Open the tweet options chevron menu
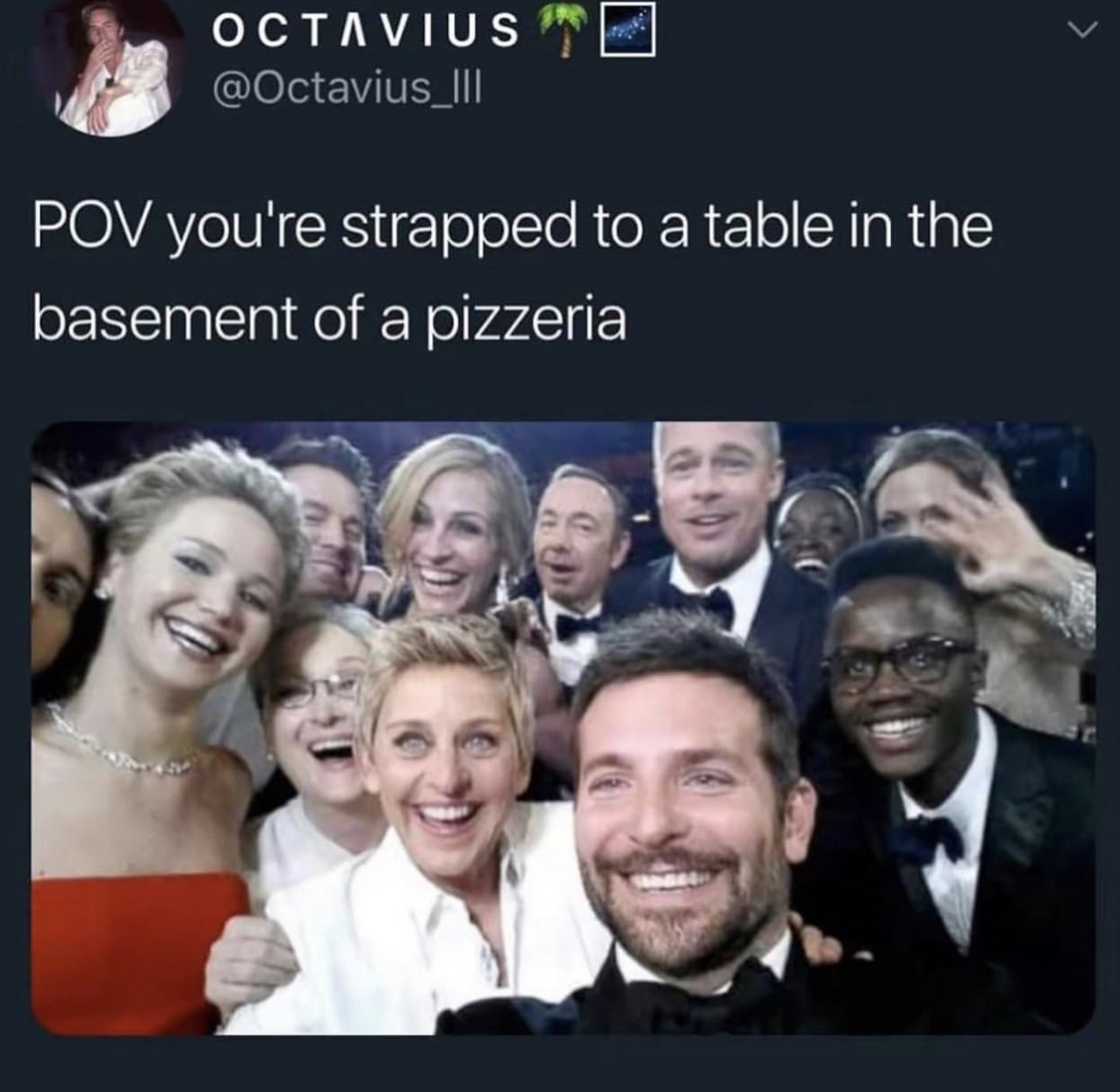Viewport: 1120px width, 1092px height. [1083, 32]
